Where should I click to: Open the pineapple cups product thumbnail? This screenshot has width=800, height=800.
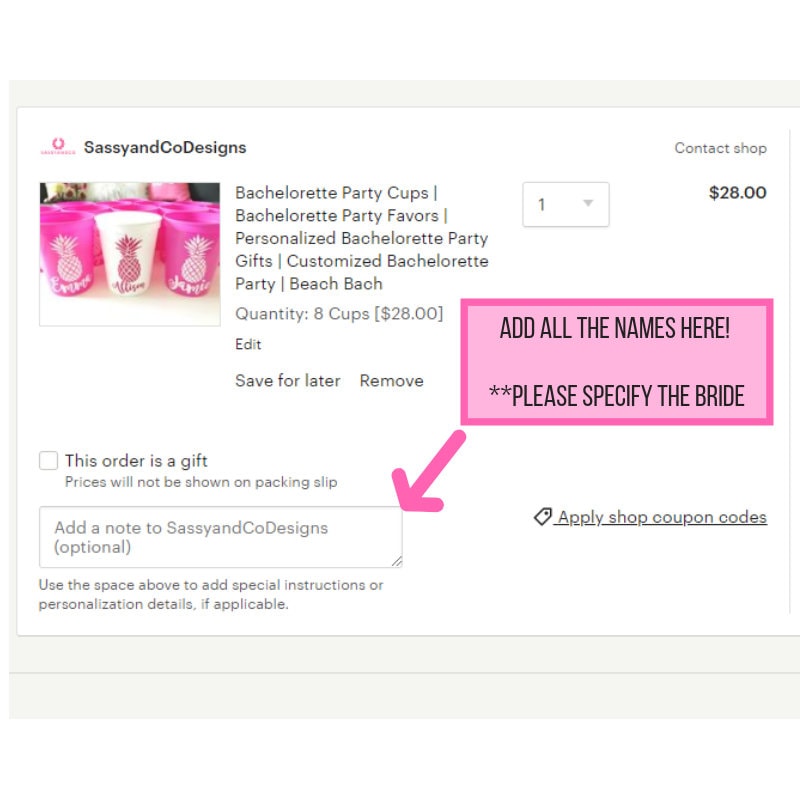[130, 254]
